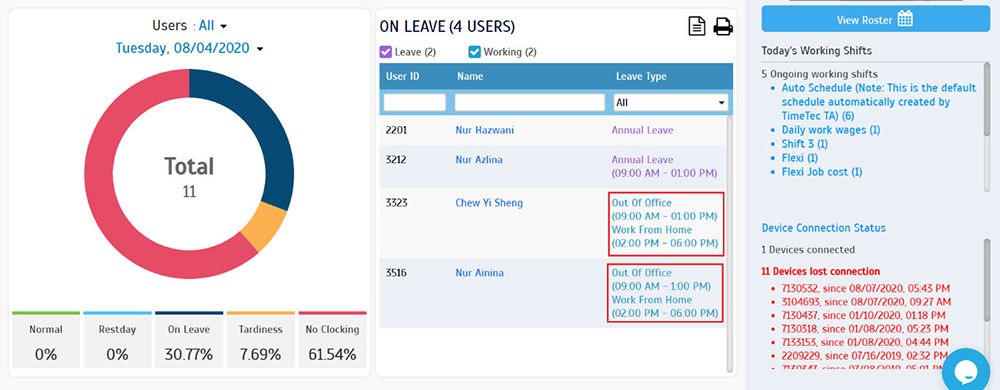Click the 1 Devices connected text
Screen dimensions: 1000x390
(808, 249)
